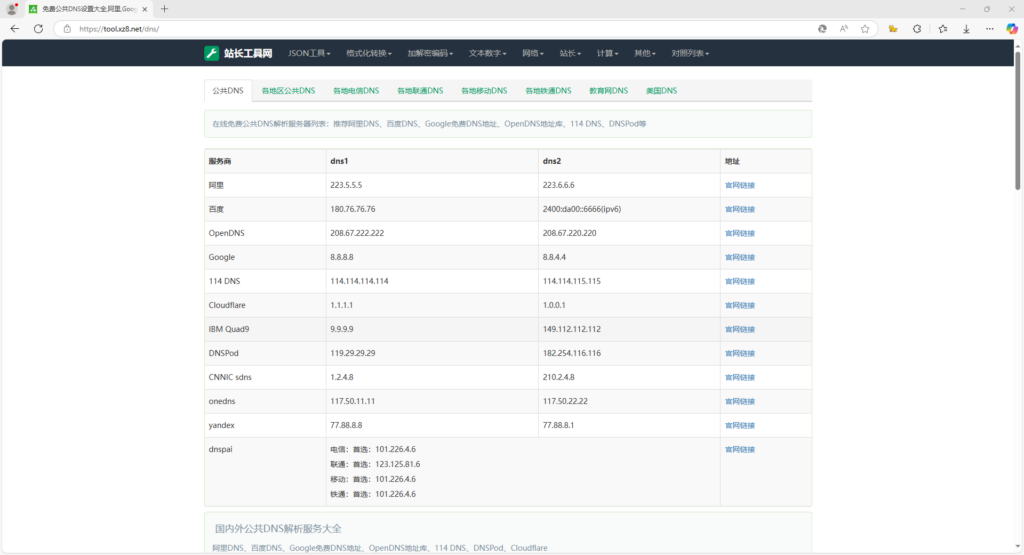Go back to the previous page
This screenshot has height=555, width=1024.
coord(14,29)
